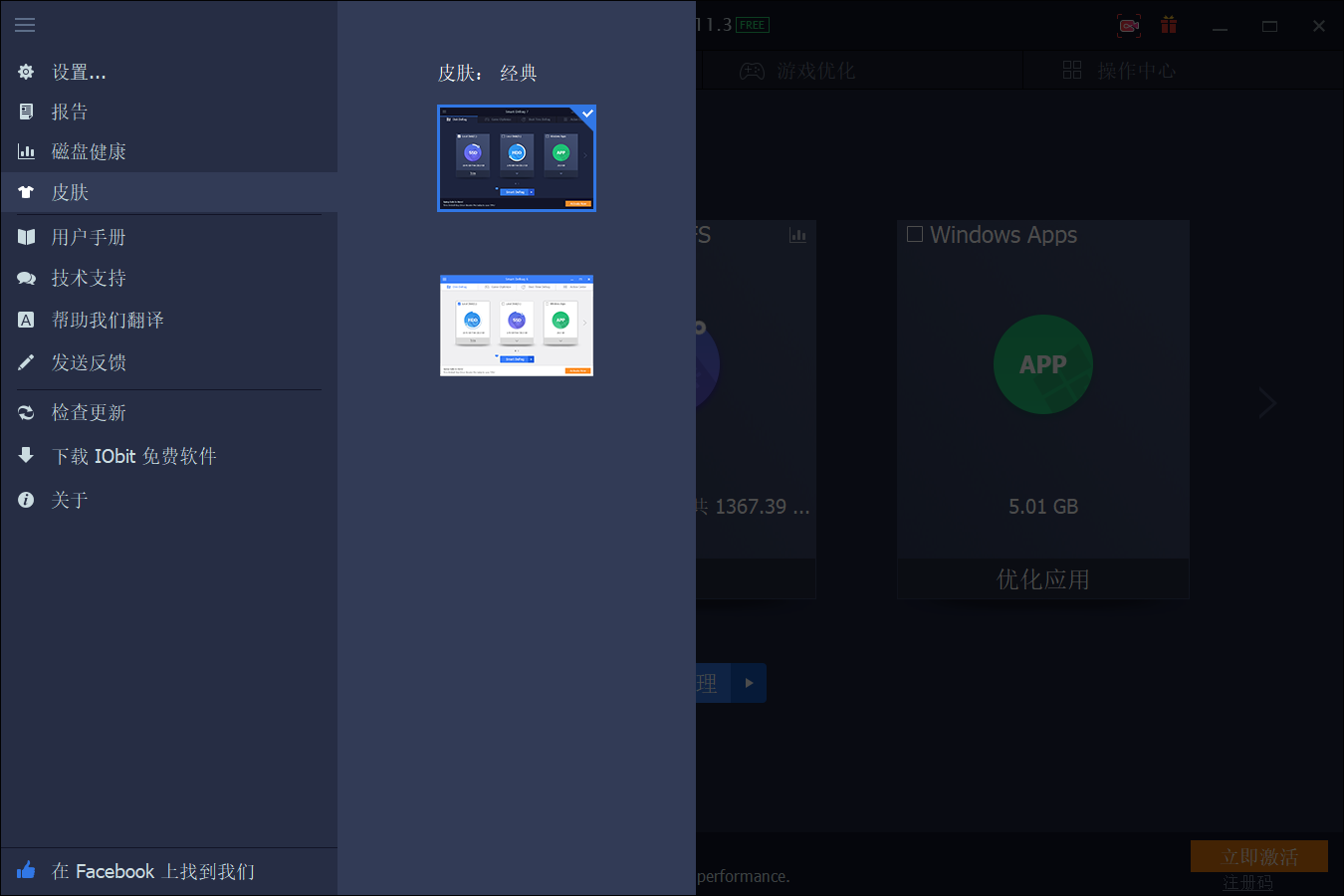The image size is (1344, 896).
Task: Open the 用户手册 book icon
Action: tap(25, 236)
